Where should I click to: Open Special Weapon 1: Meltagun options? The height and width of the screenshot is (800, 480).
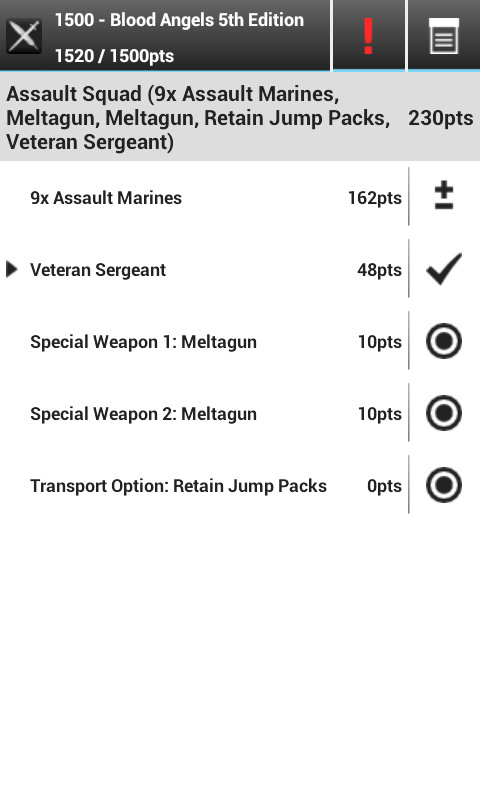[204, 341]
